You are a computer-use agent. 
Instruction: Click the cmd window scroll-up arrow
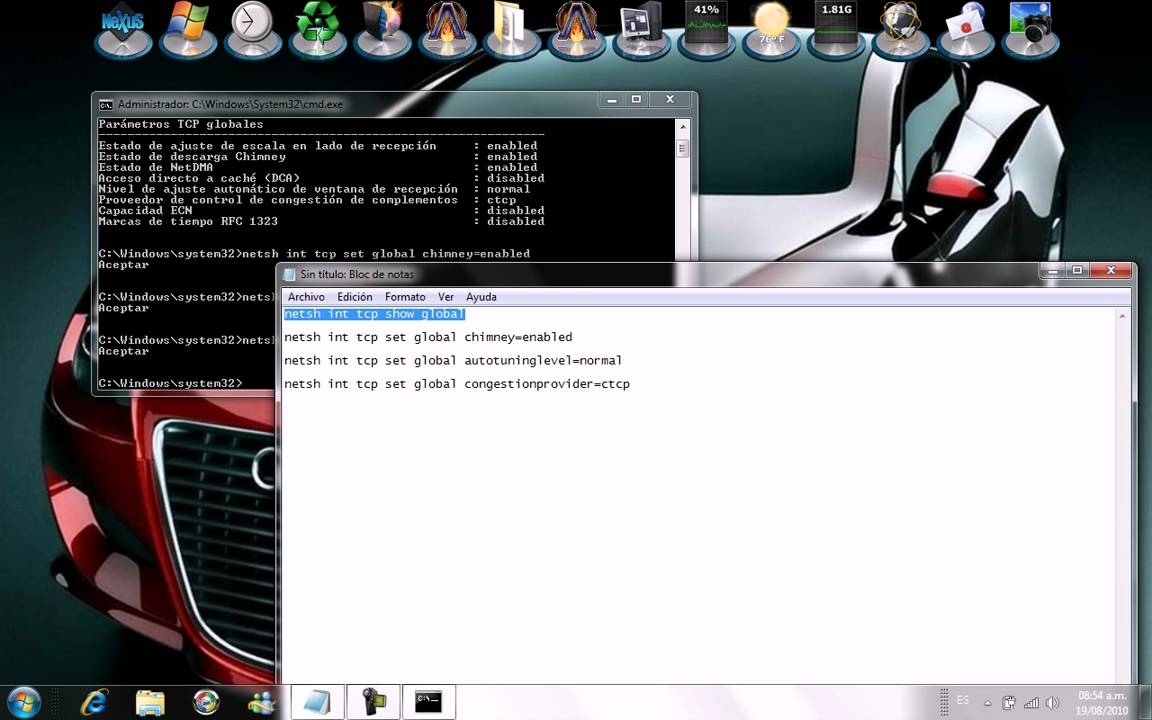(683, 126)
